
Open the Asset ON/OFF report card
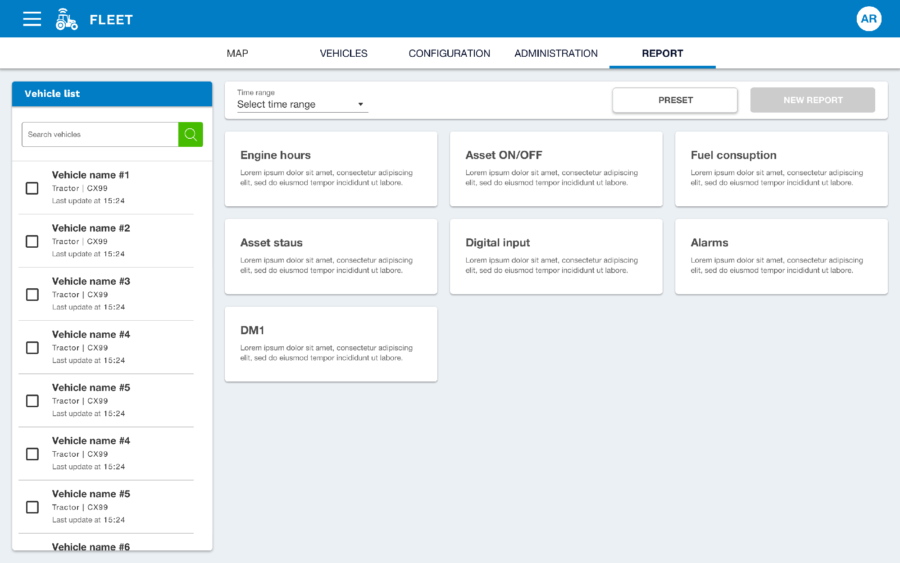pyautogui.click(x=556, y=169)
